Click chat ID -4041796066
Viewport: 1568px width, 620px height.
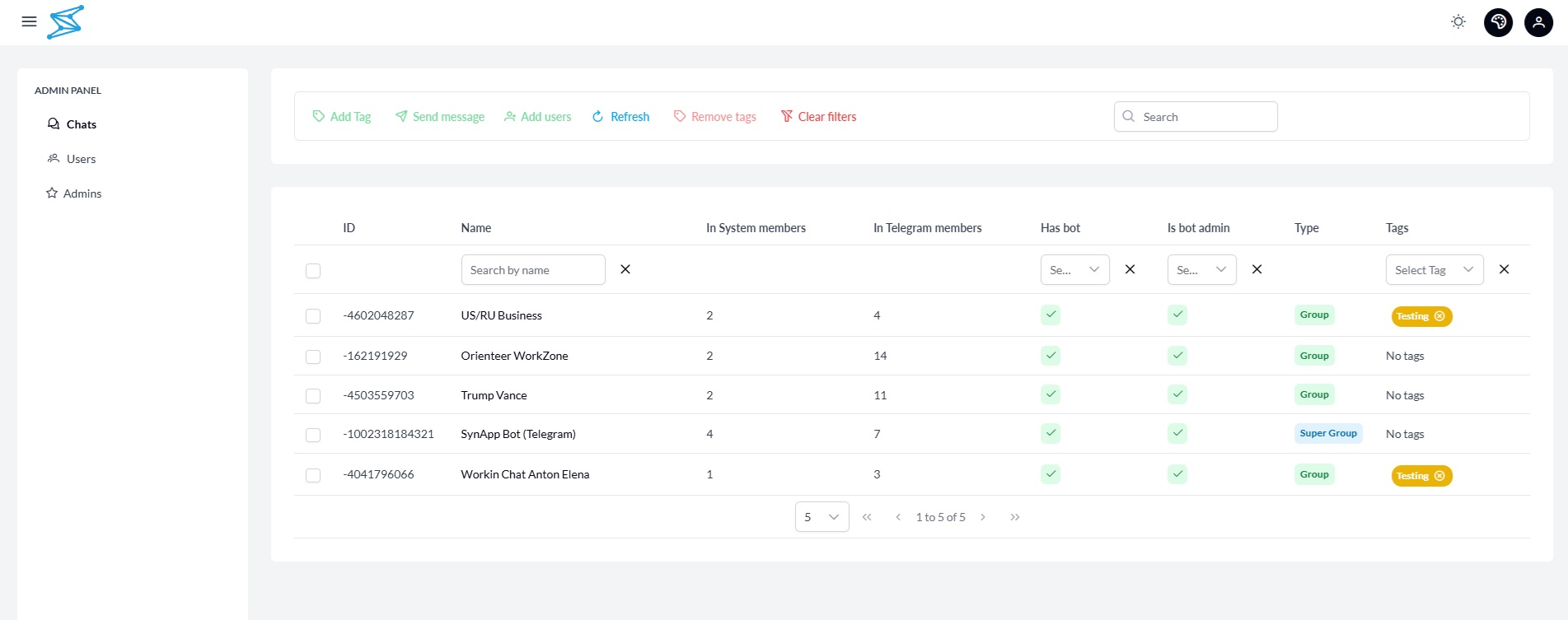378,474
